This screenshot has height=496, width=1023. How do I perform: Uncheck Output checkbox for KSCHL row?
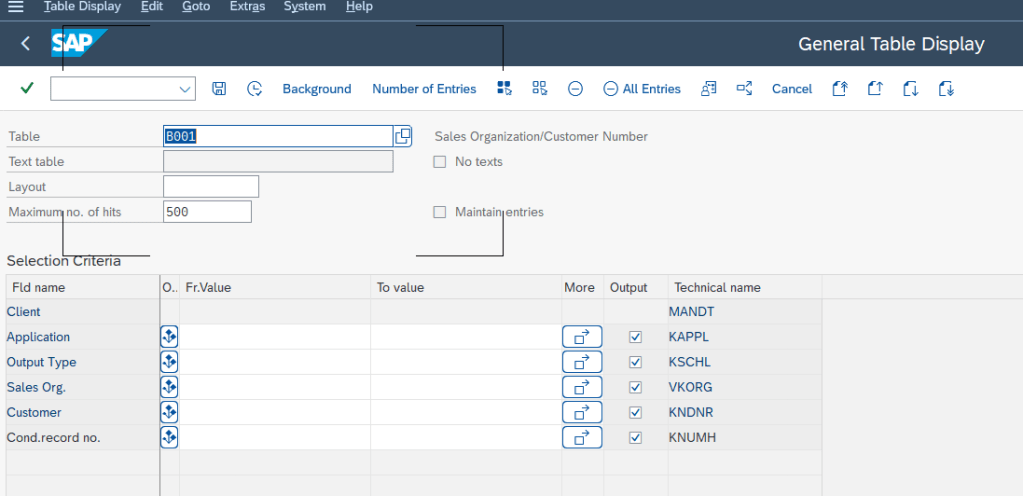point(635,362)
